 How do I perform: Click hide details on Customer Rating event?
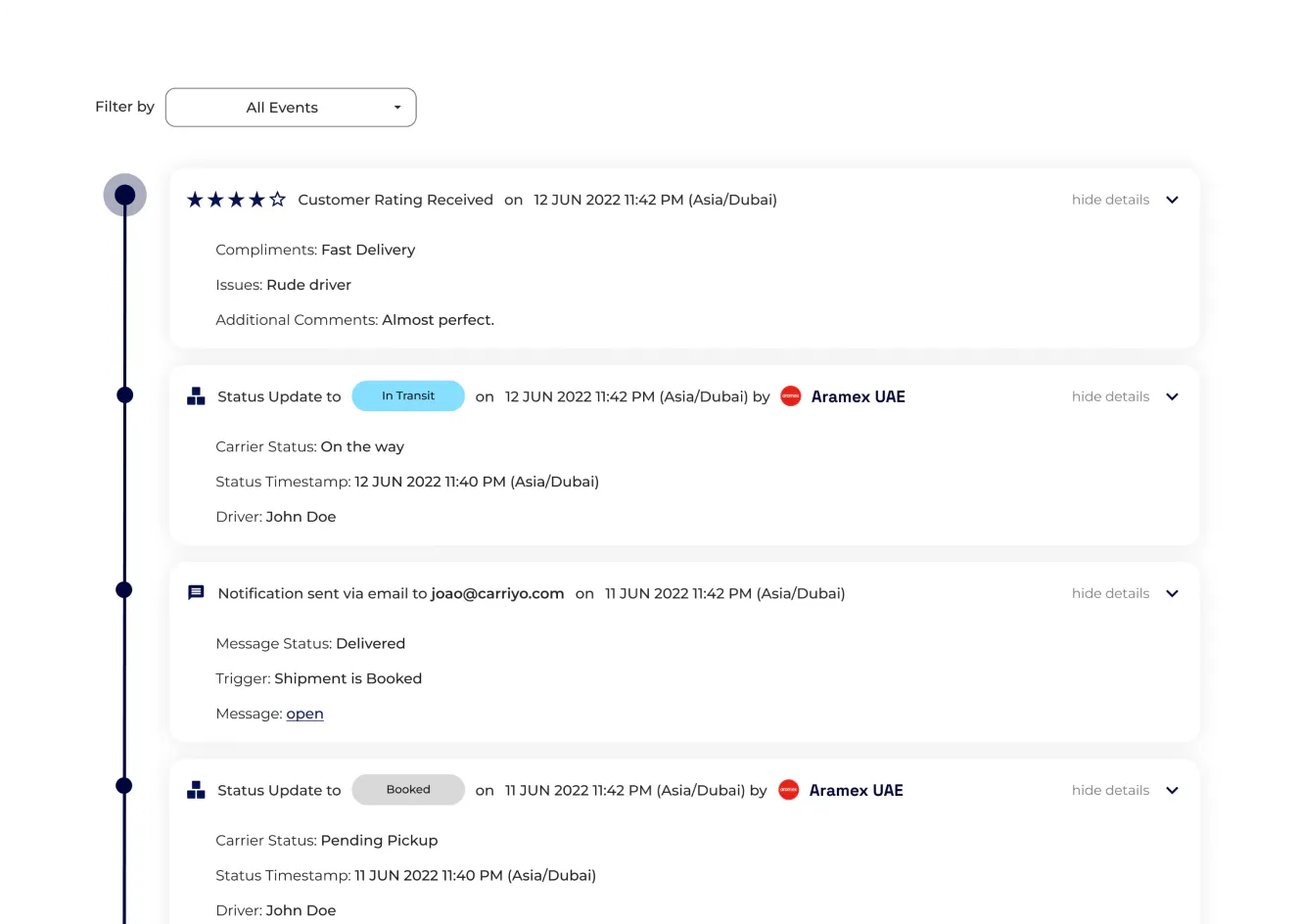pyautogui.click(x=1110, y=200)
